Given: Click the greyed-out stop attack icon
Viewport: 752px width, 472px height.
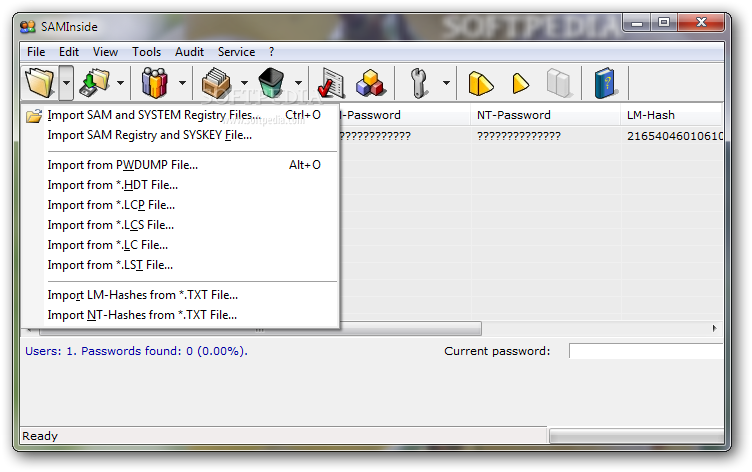Looking at the screenshot, I should [x=559, y=83].
